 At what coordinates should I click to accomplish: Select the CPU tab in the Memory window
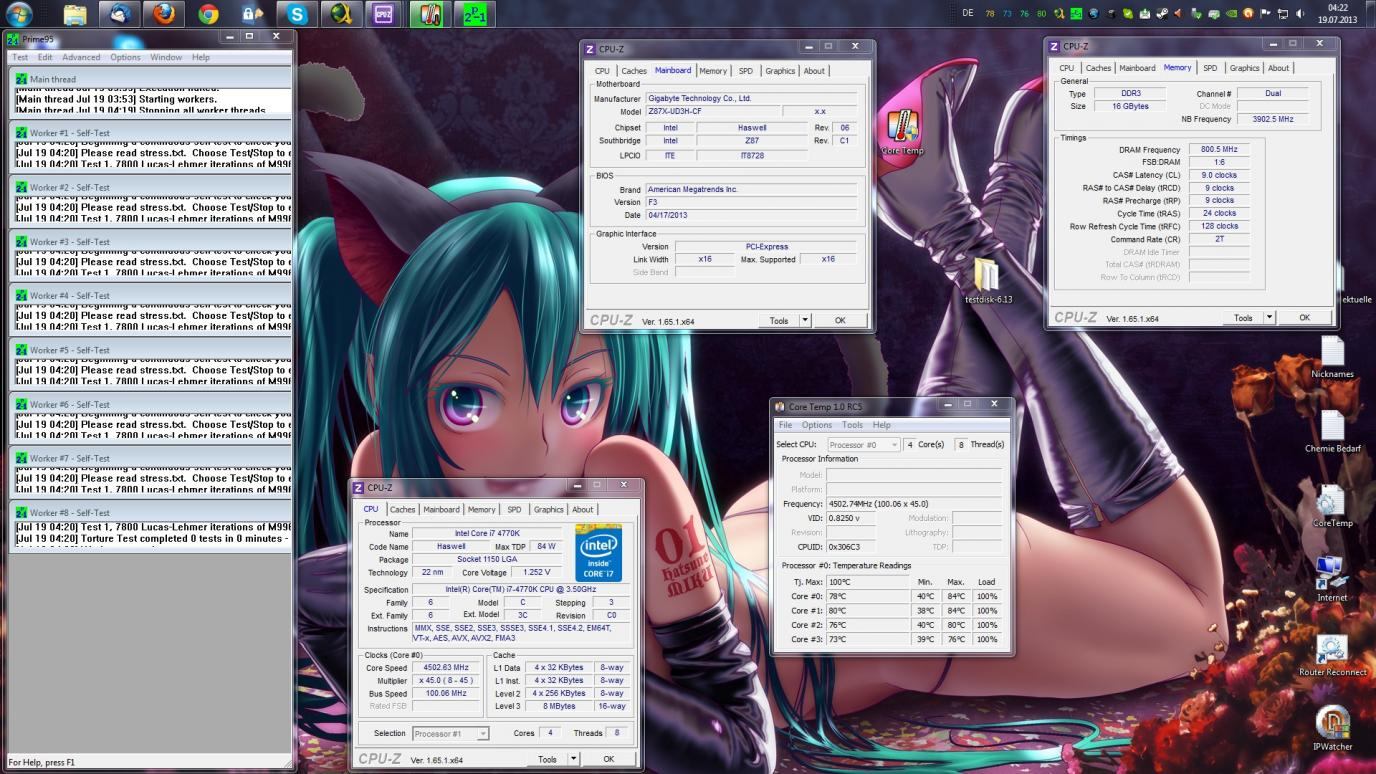(x=1067, y=68)
